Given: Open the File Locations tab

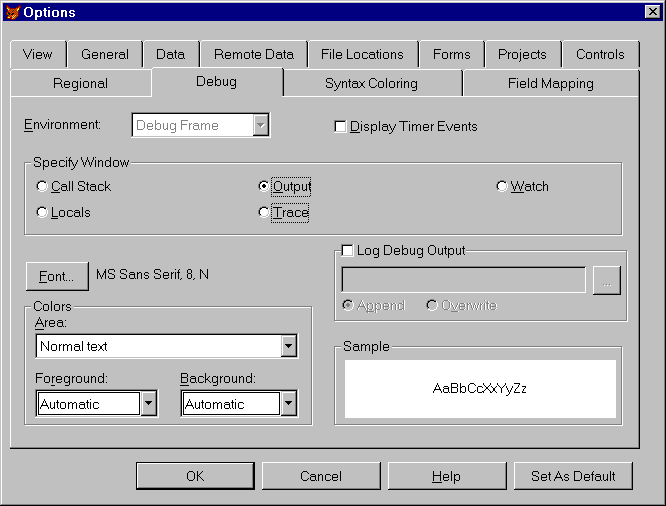Looking at the screenshot, I should pyautogui.click(x=362, y=54).
